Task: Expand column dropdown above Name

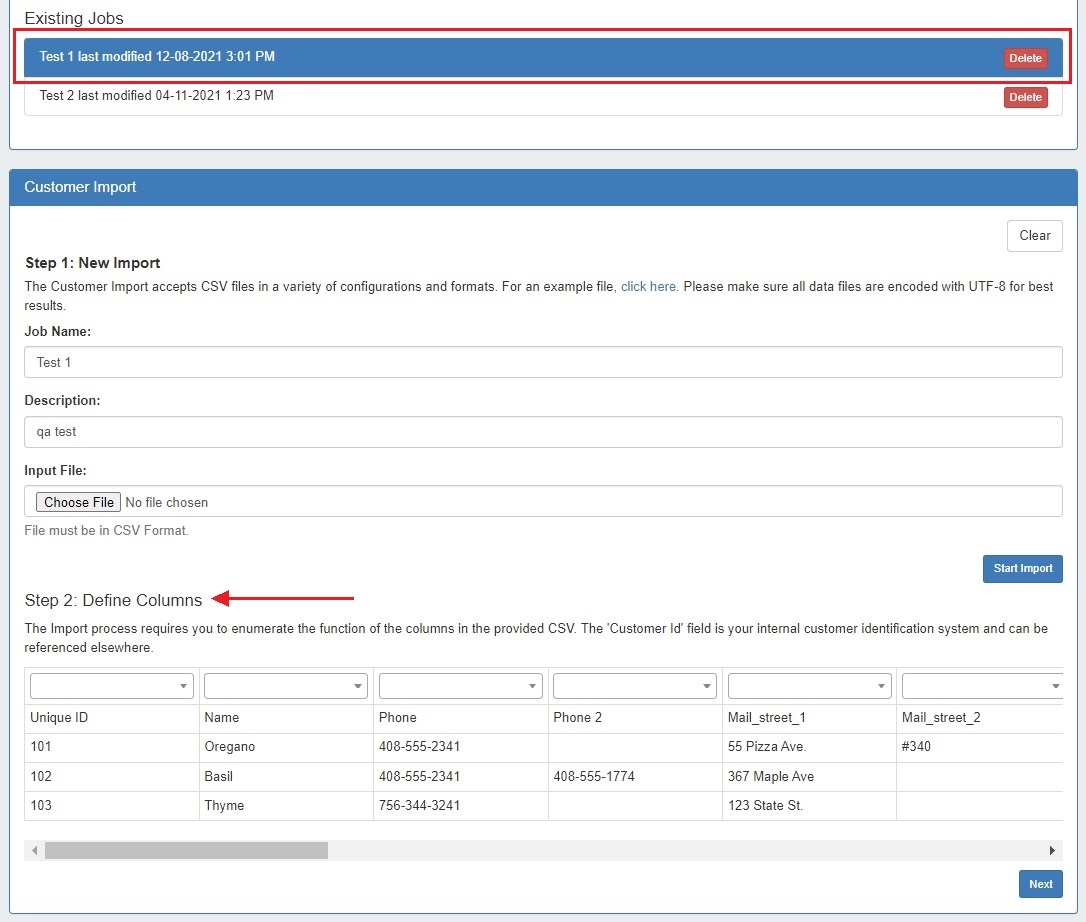Action: [x=285, y=686]
